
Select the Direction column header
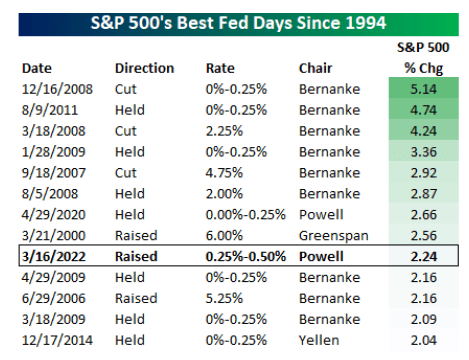click(x=144, y=68)
